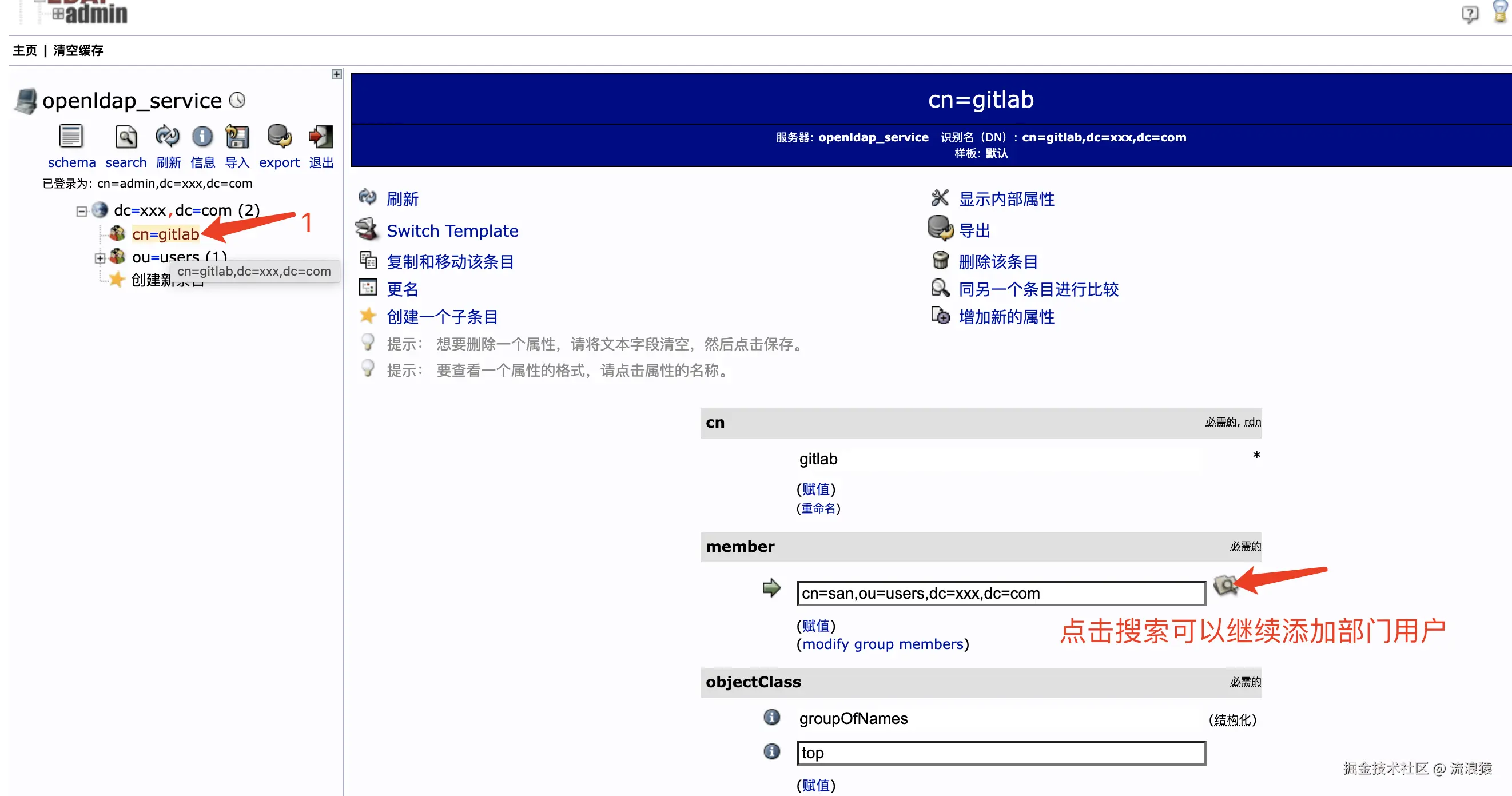The height and width of the screenshot is (796, 1512).
Task: Click the search icon in sidebar
Action: pos(126,136)
